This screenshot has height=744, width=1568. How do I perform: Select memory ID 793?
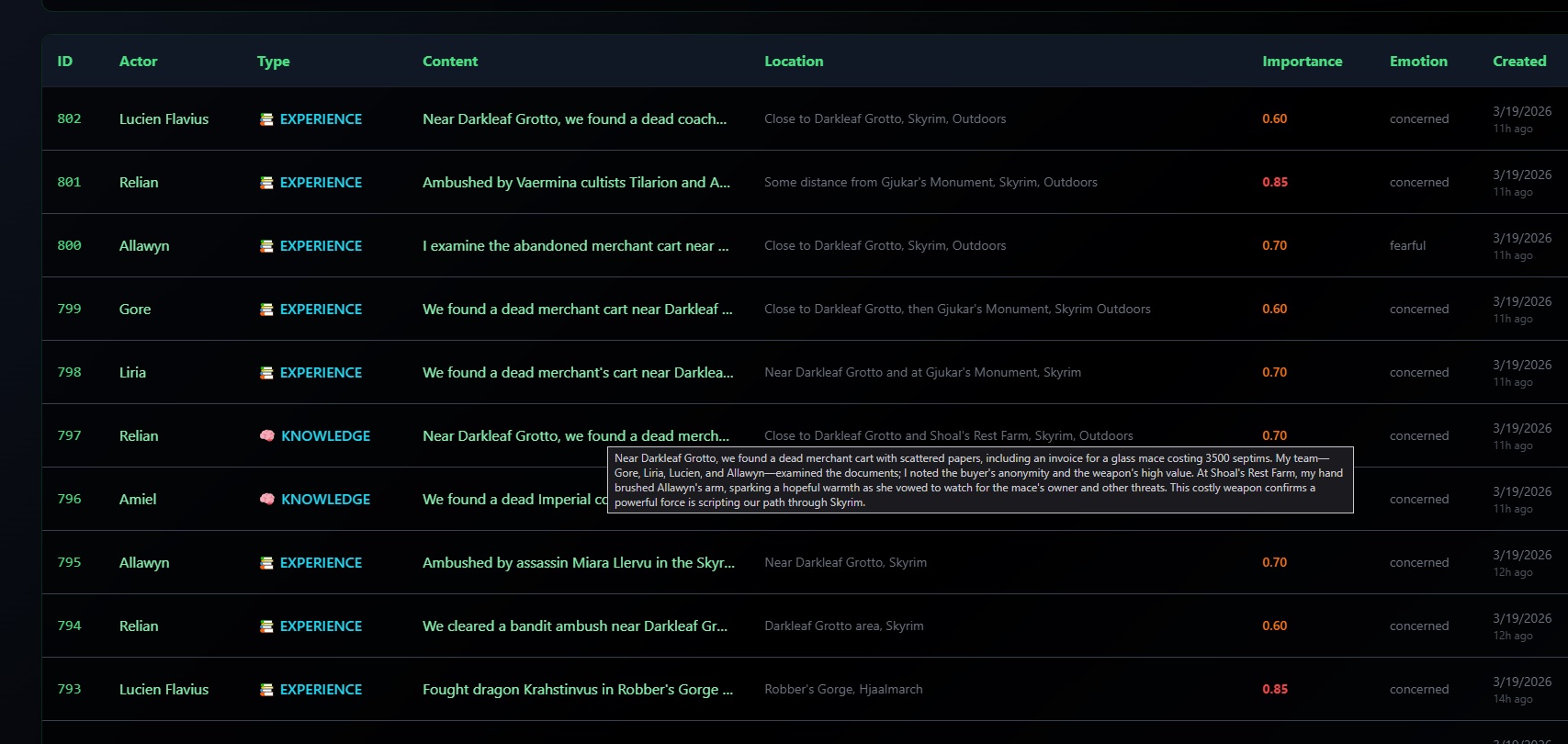pos(69,690)
